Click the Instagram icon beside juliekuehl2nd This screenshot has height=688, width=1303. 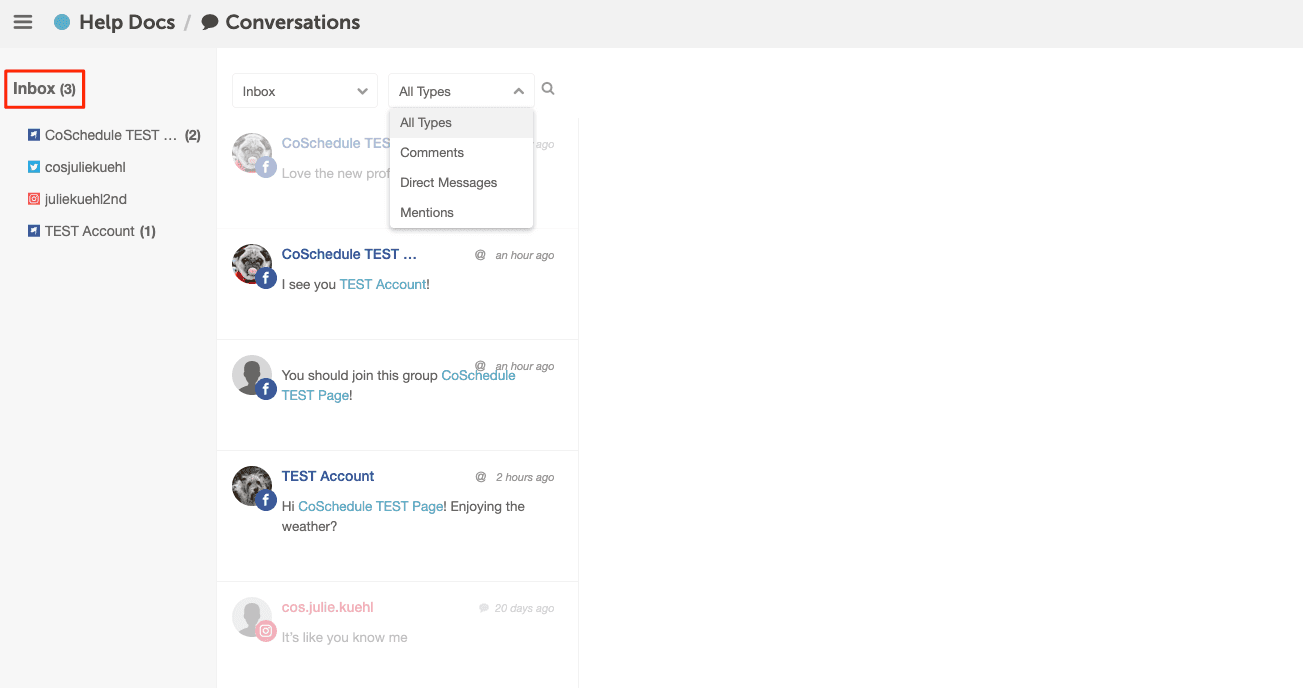pyautogui.click(x=34, y=199)
